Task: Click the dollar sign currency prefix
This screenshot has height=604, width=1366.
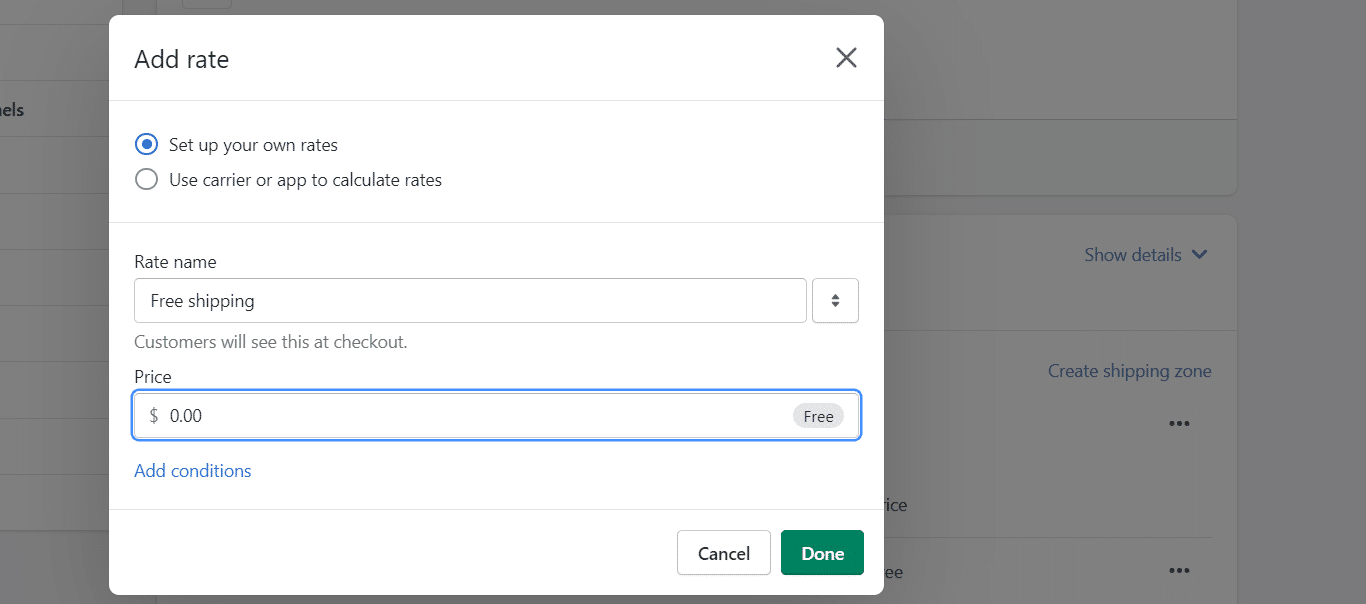Action: [x=153, y=416]
